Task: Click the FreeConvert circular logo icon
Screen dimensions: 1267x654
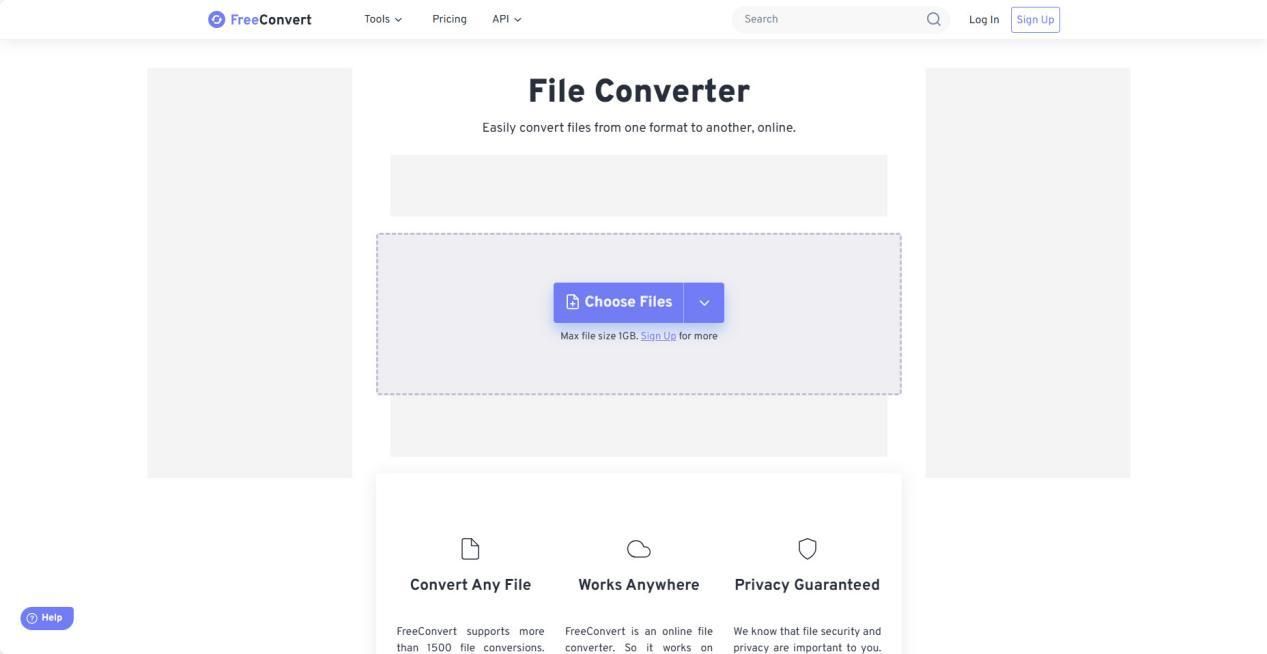Action: [216, 19]
